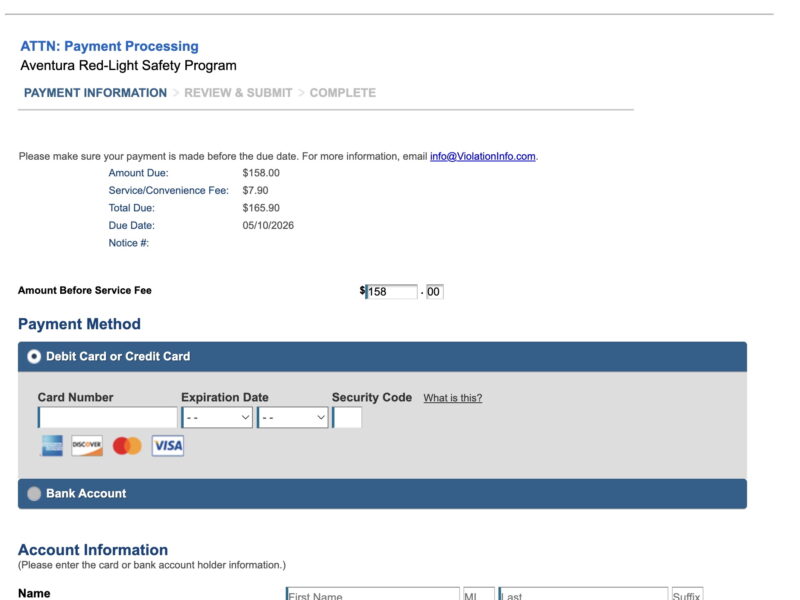Go to the Complete step

coord(343,93)
